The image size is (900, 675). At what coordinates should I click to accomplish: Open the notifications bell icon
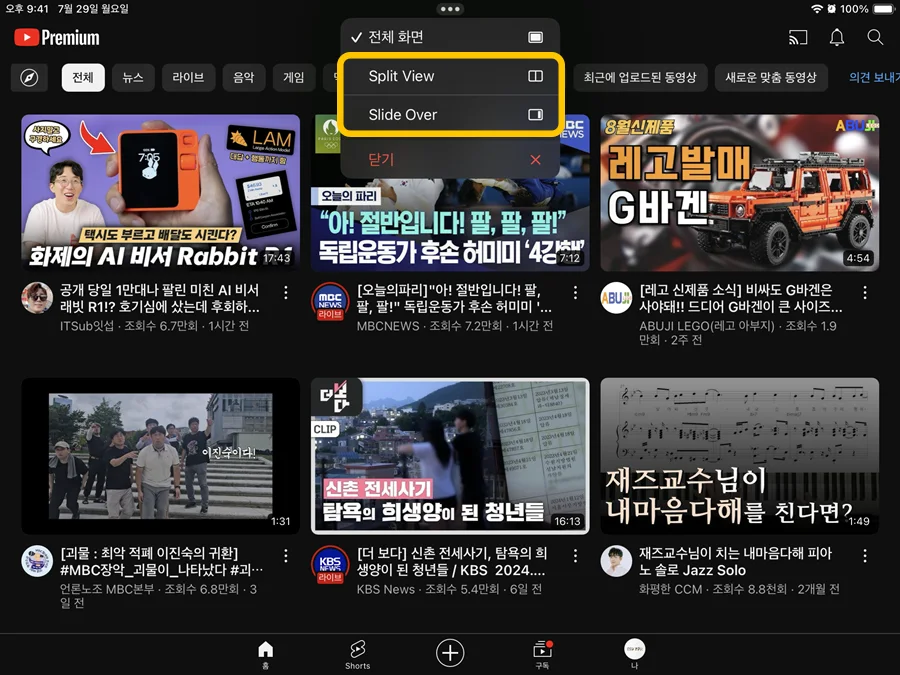coord(837,36)
